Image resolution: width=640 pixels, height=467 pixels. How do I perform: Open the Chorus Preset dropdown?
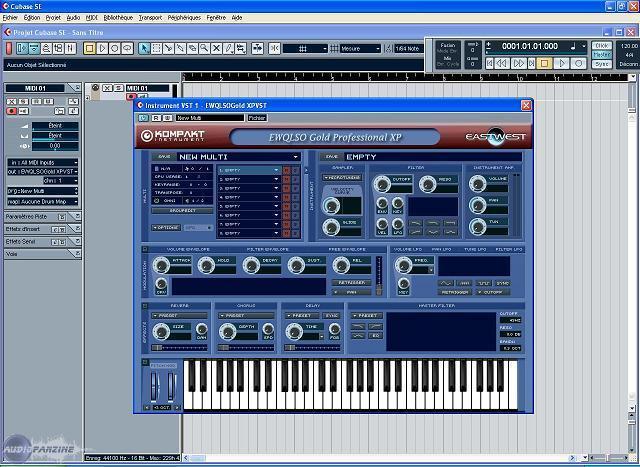(246, 316)
